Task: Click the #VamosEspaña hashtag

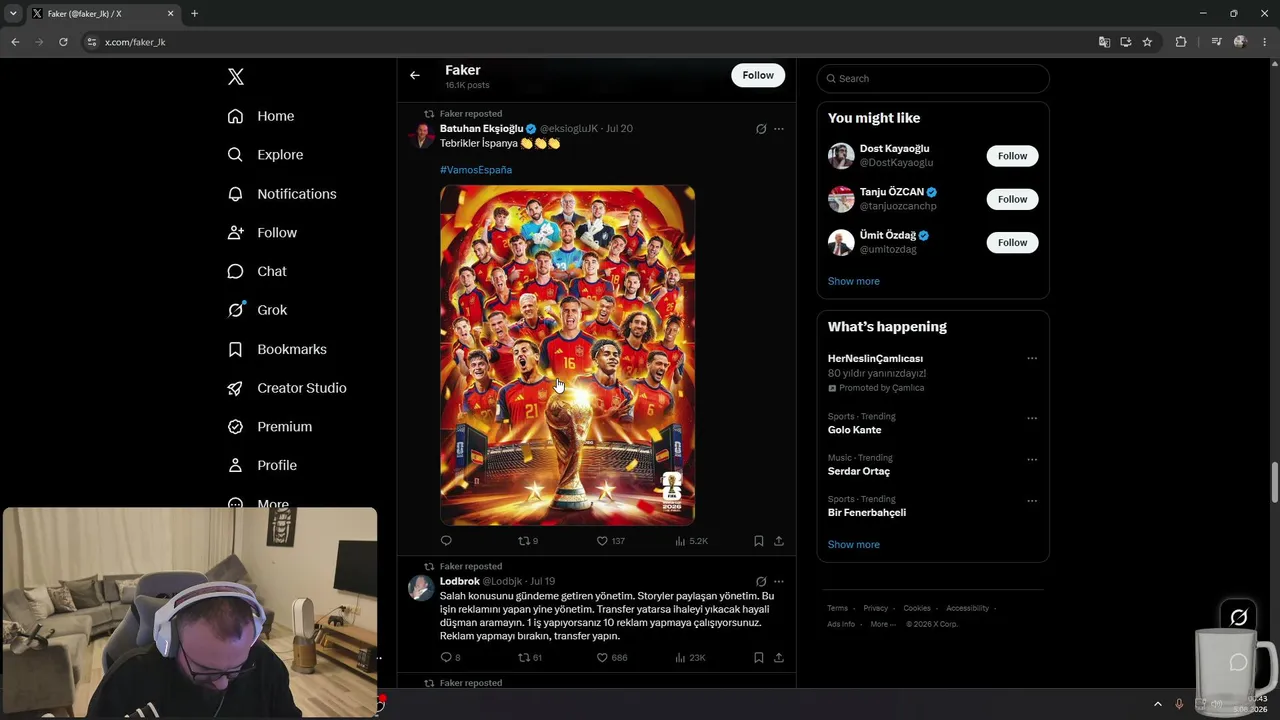Action: [x=476, y=170]
